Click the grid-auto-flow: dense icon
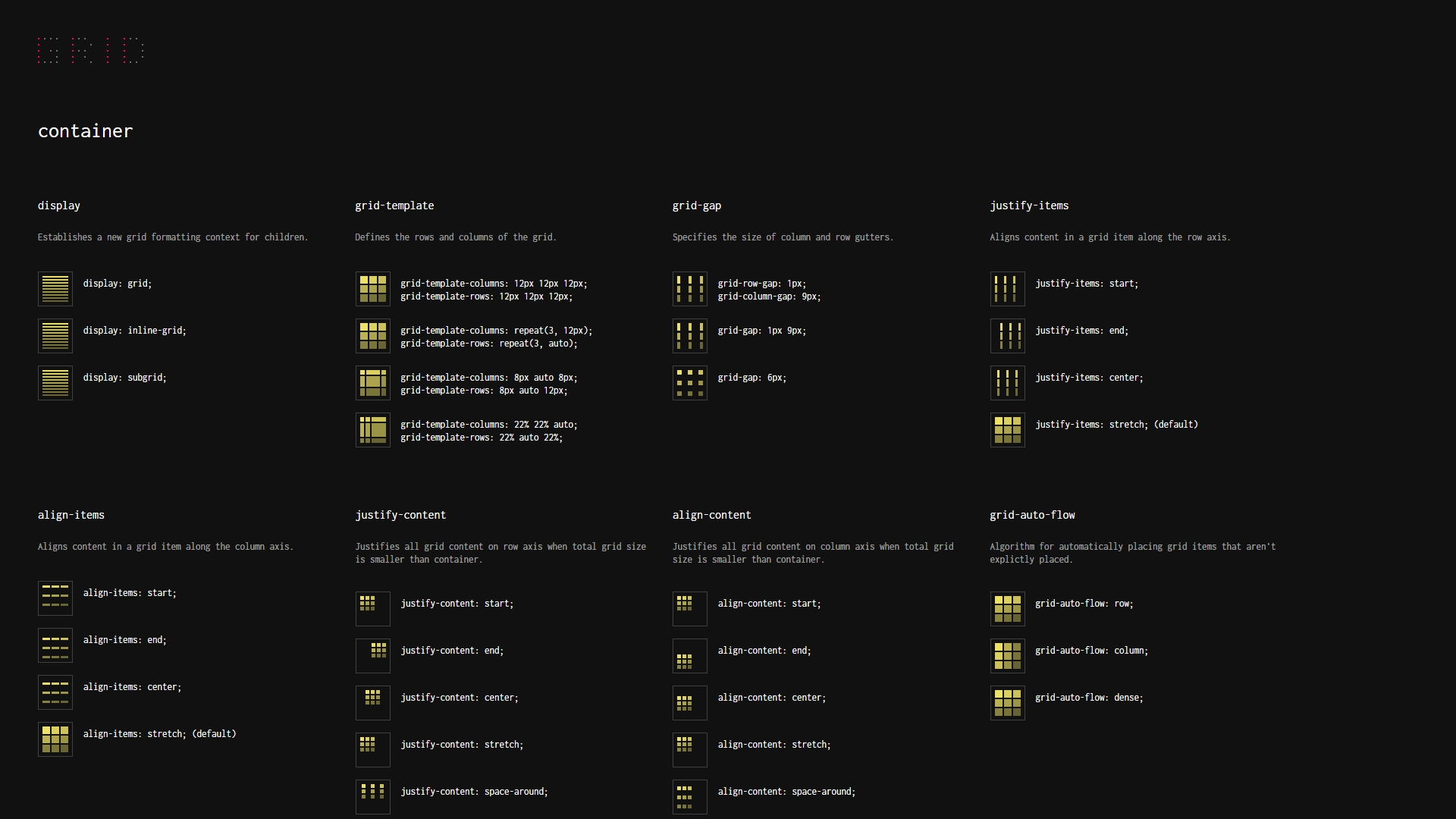The height and width of the screenshot is (819, 1456). point(1008,703)
